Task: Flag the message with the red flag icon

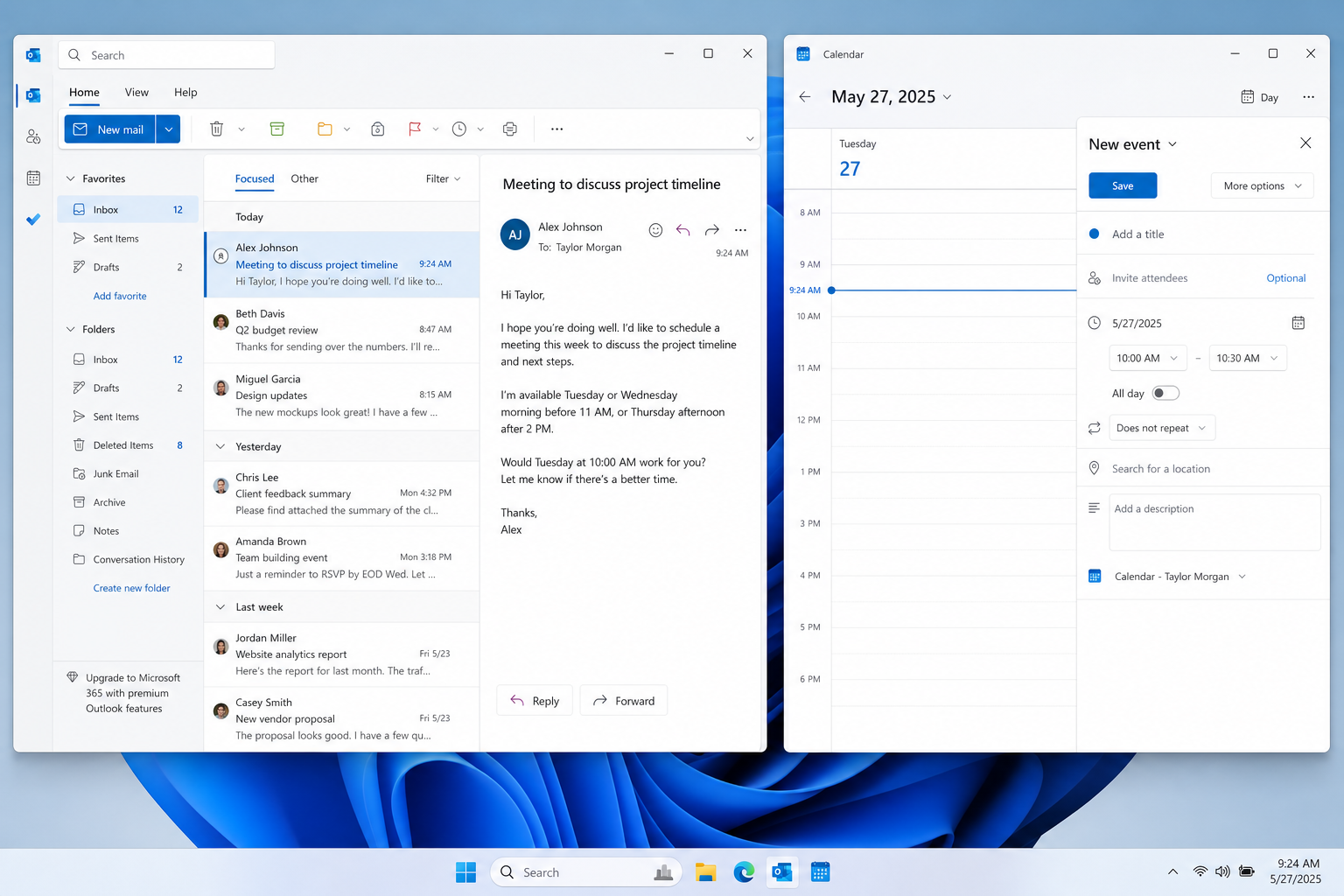Action: (415, 129)
